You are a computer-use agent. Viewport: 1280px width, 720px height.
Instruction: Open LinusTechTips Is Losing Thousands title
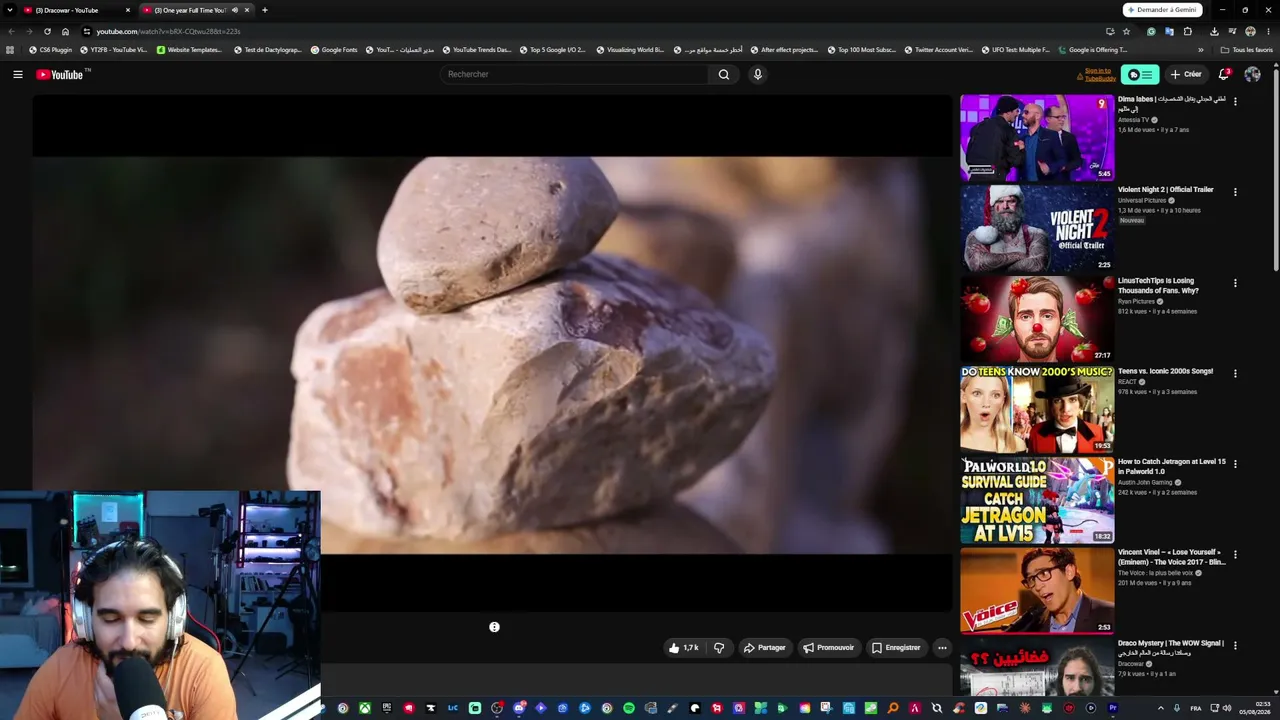[x=1158, y=286]
